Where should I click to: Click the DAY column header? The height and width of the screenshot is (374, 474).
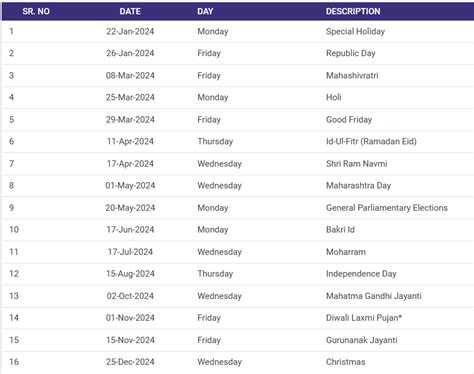205,11
